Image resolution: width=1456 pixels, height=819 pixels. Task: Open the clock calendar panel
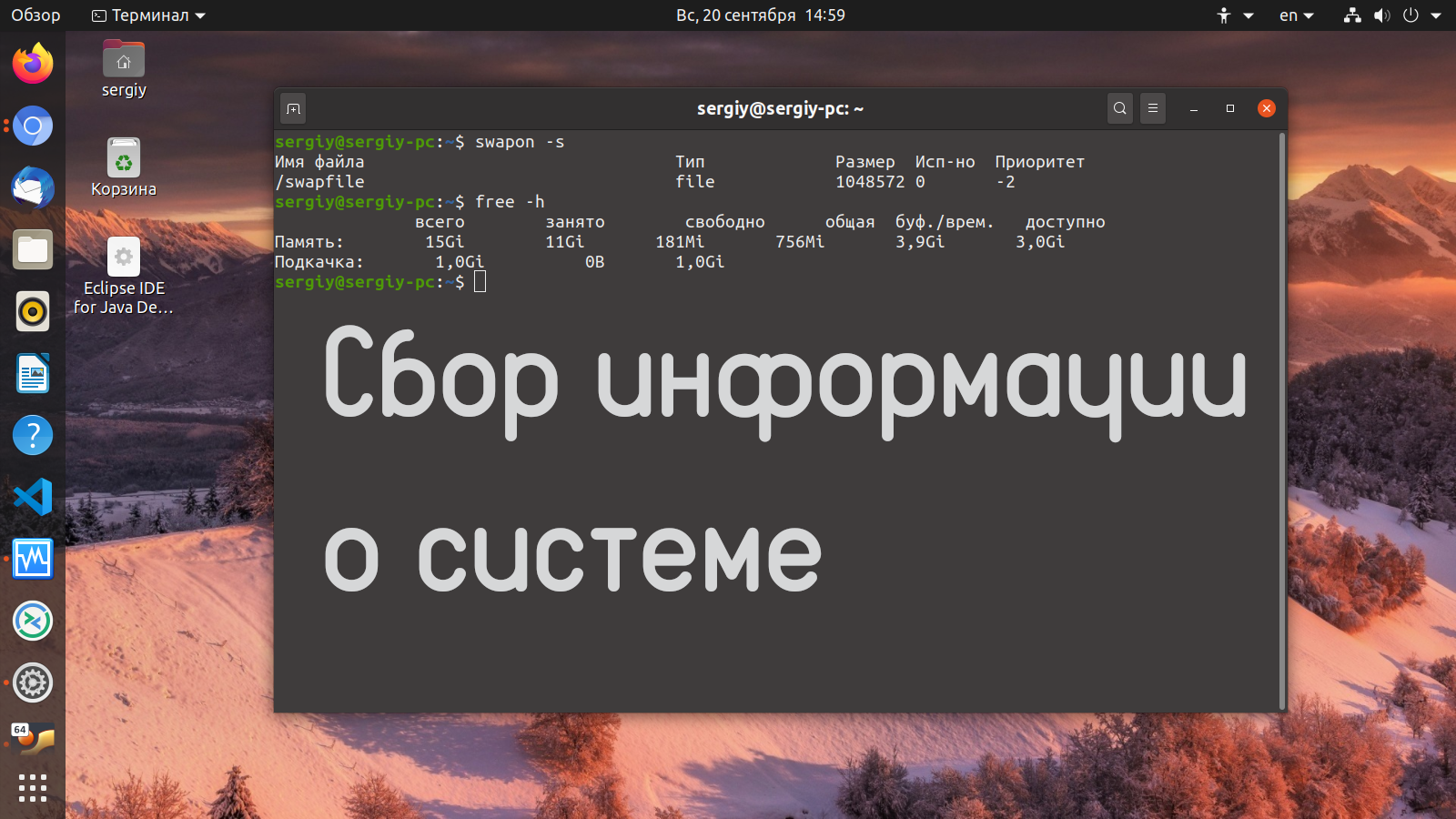pos(760,15)
